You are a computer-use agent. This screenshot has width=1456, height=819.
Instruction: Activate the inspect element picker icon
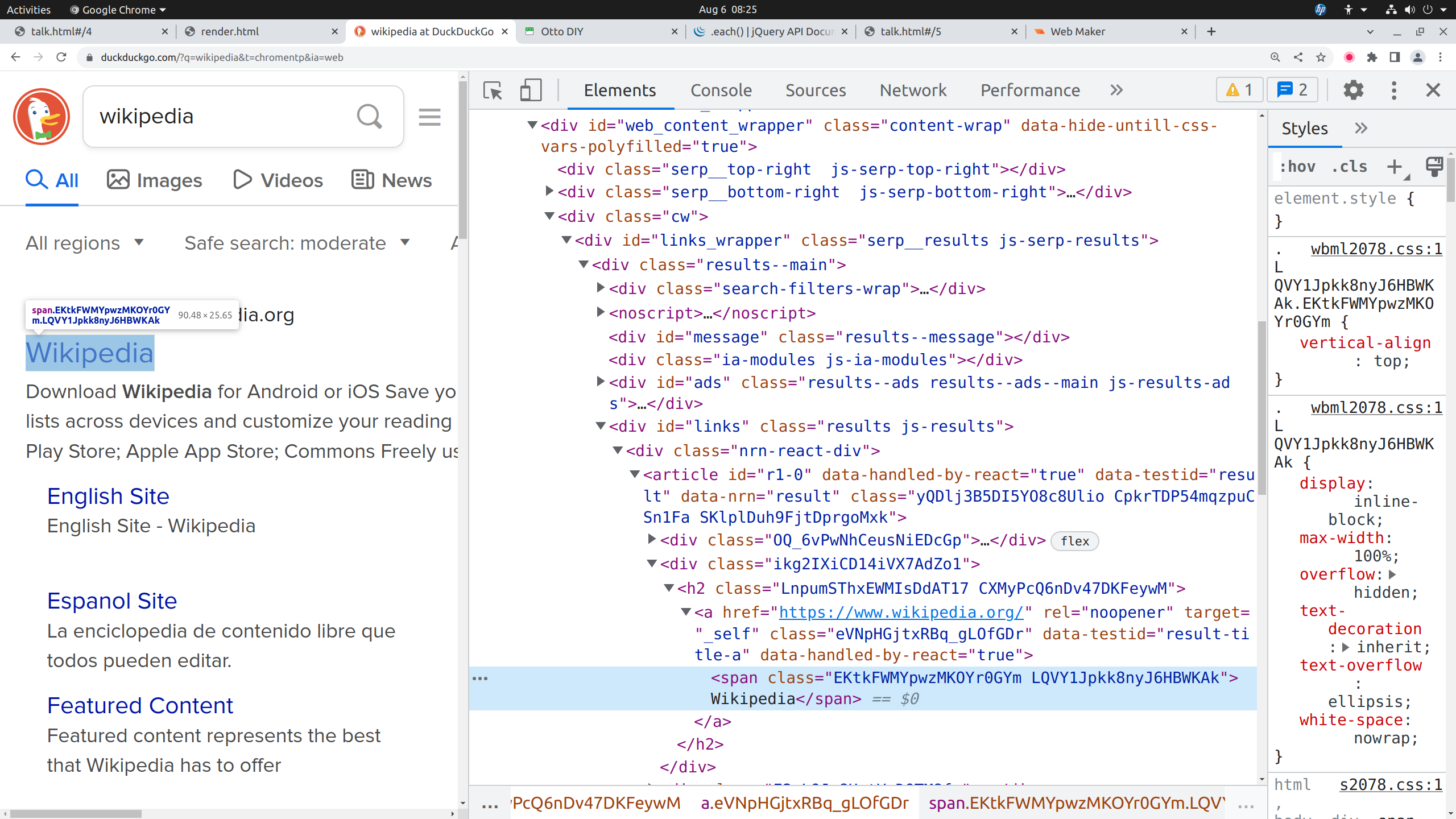493,90
